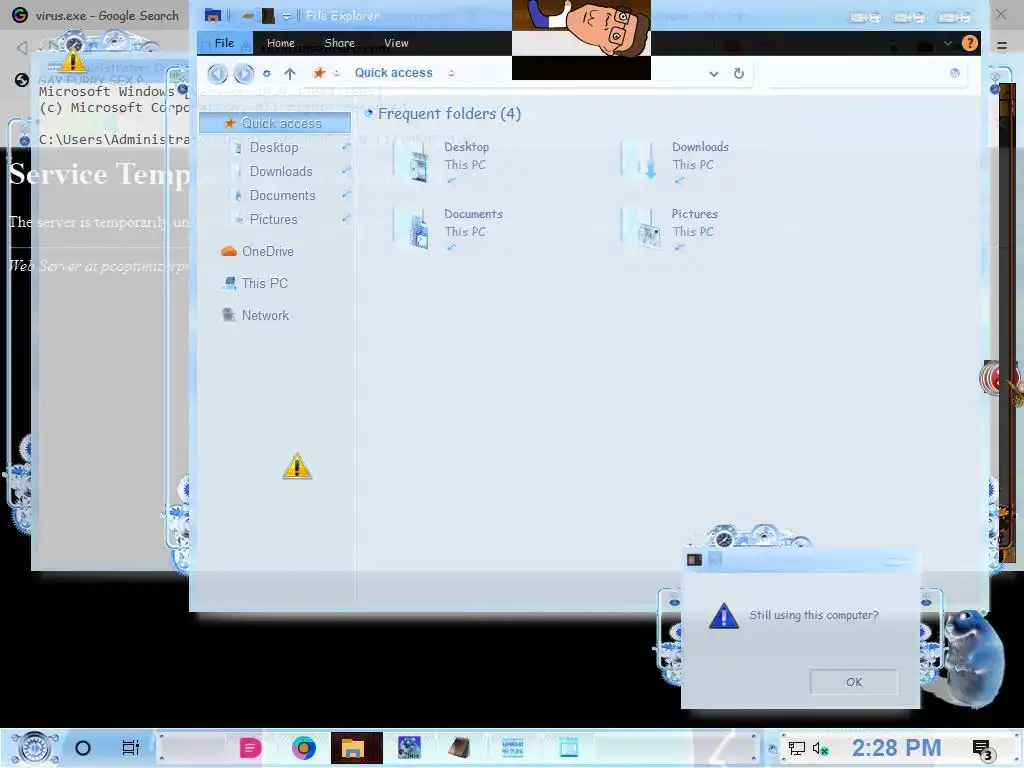Image resolution: width=1024 pixels, height=768 pixels.
Task: Open the Home ribbon tab
Action: pos(281,43)
